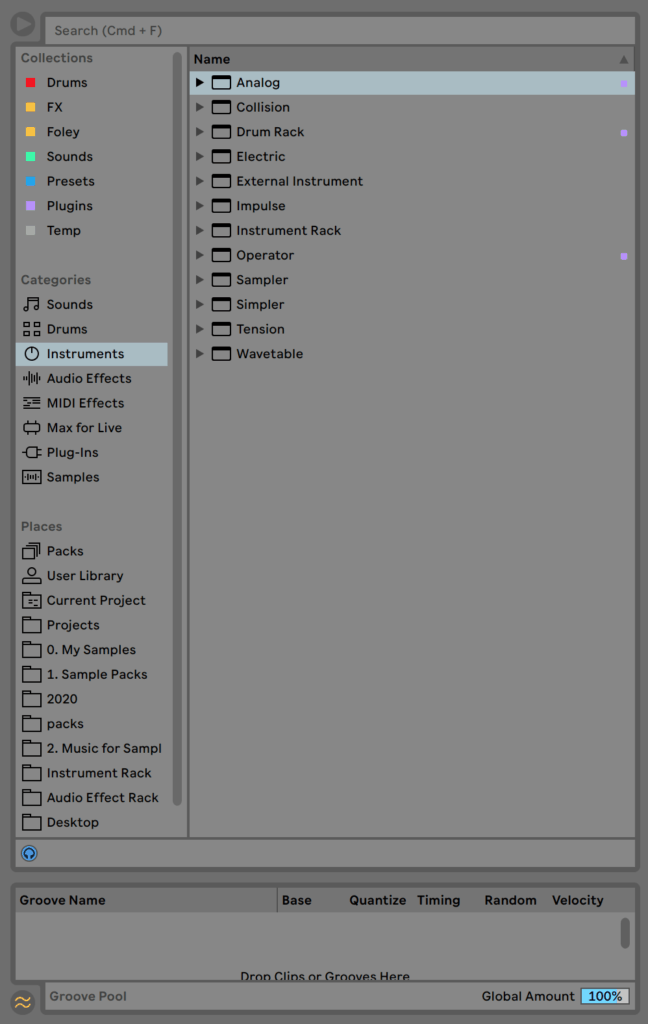Viewport: 648px width, 1024px height.
Task: Open the 2020 folder in Places
Action: (62, 699)
